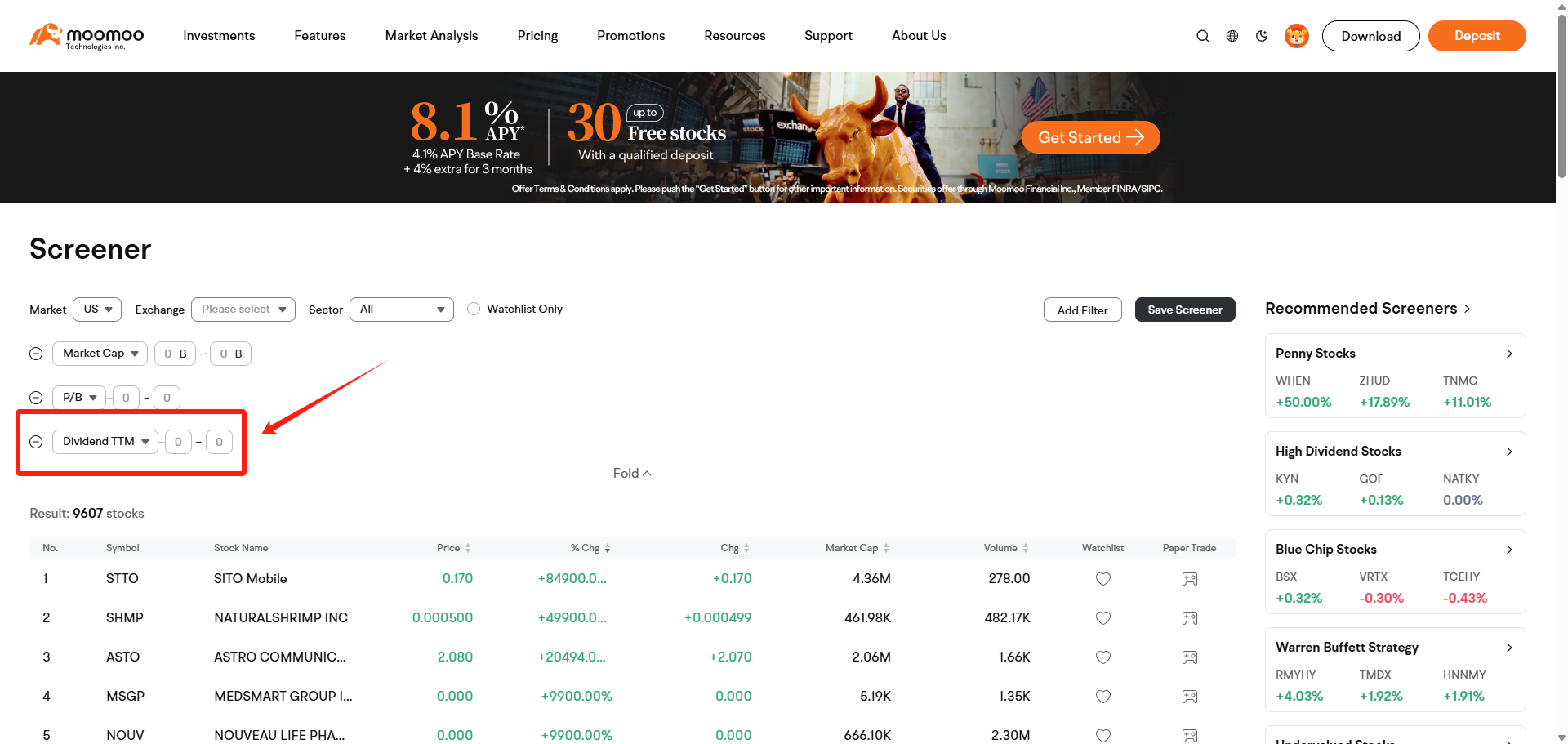Open paper trade for SHMP
This screenshot has width=1568, height=744.
1190,618
